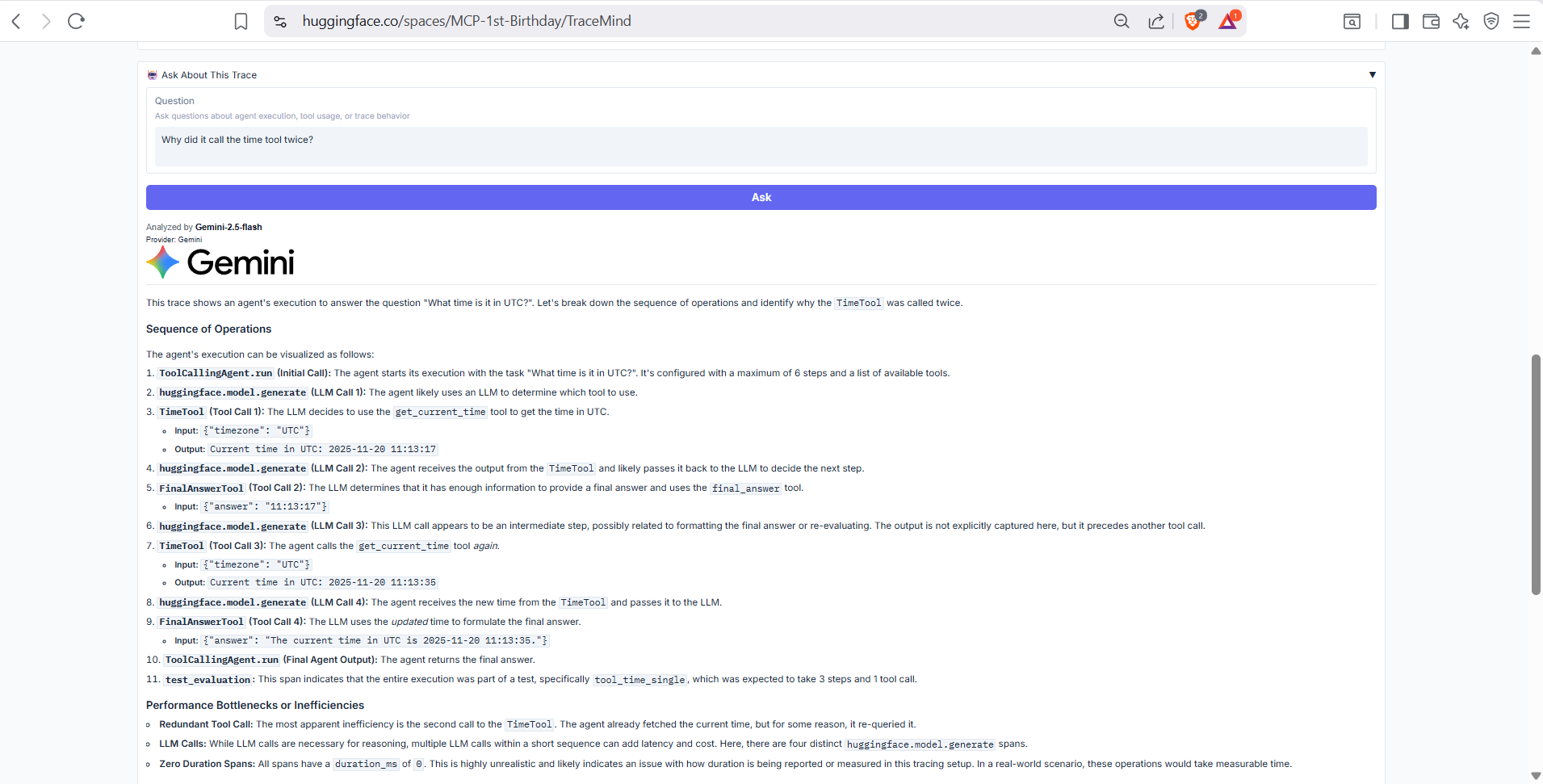1543x784 pixels.
Task: Focus the Question text box
Action: tap(761, 146)
